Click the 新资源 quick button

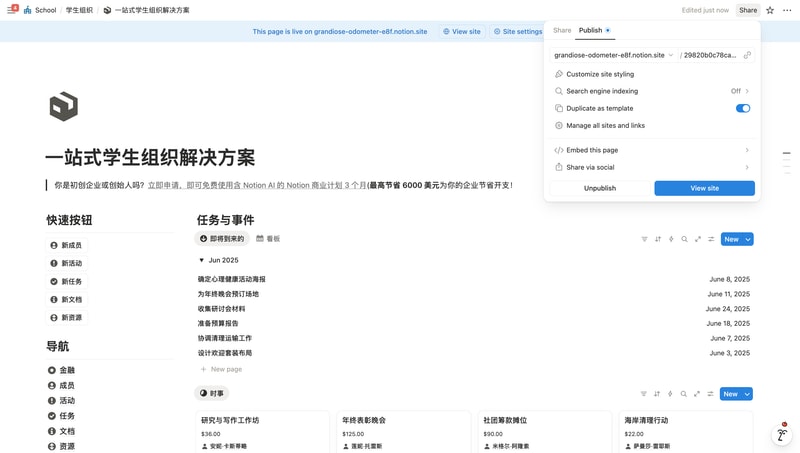[x=67, y=317]
